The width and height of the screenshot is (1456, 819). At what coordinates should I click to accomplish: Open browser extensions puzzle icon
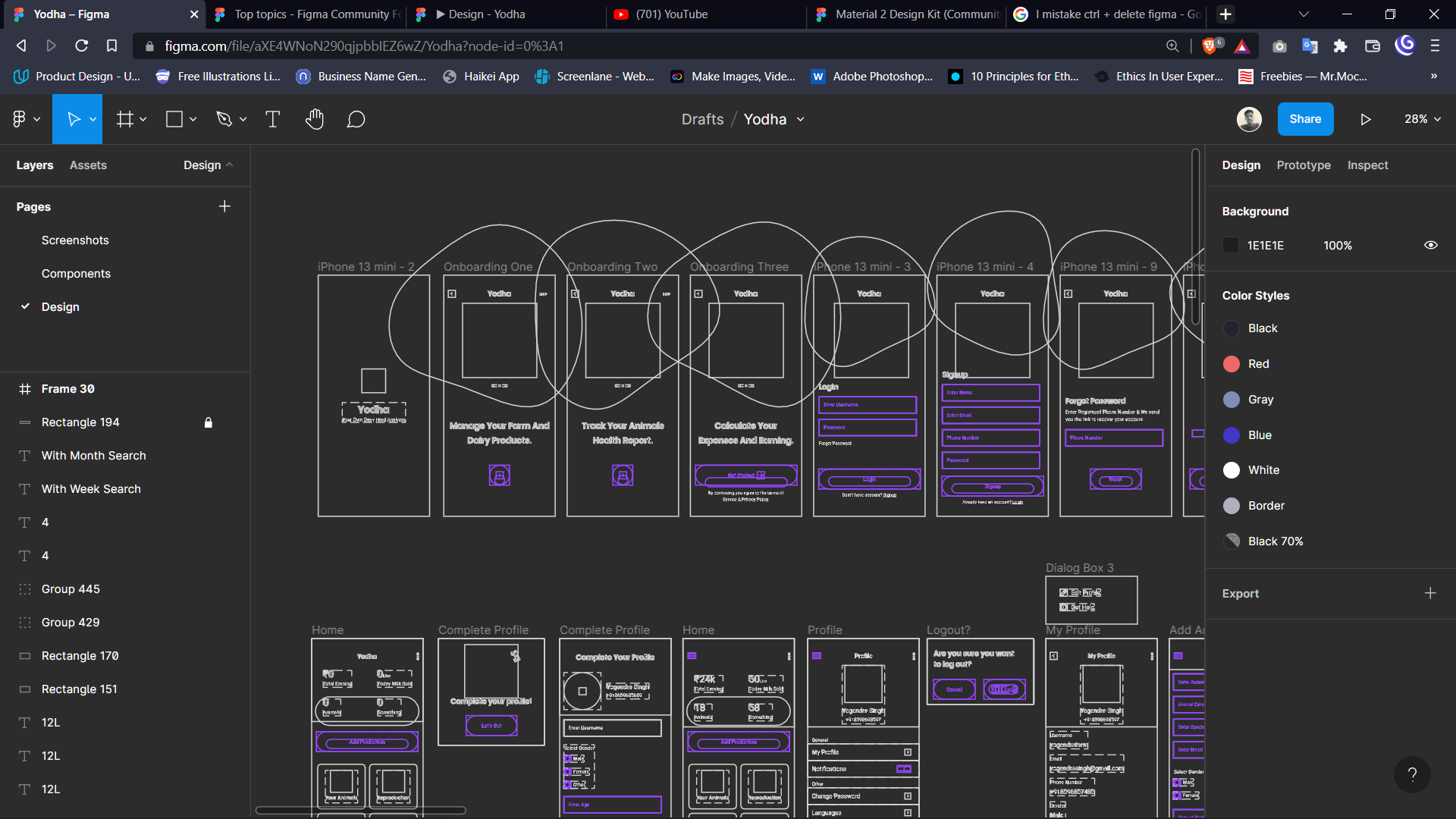[x=1340, y=46]
